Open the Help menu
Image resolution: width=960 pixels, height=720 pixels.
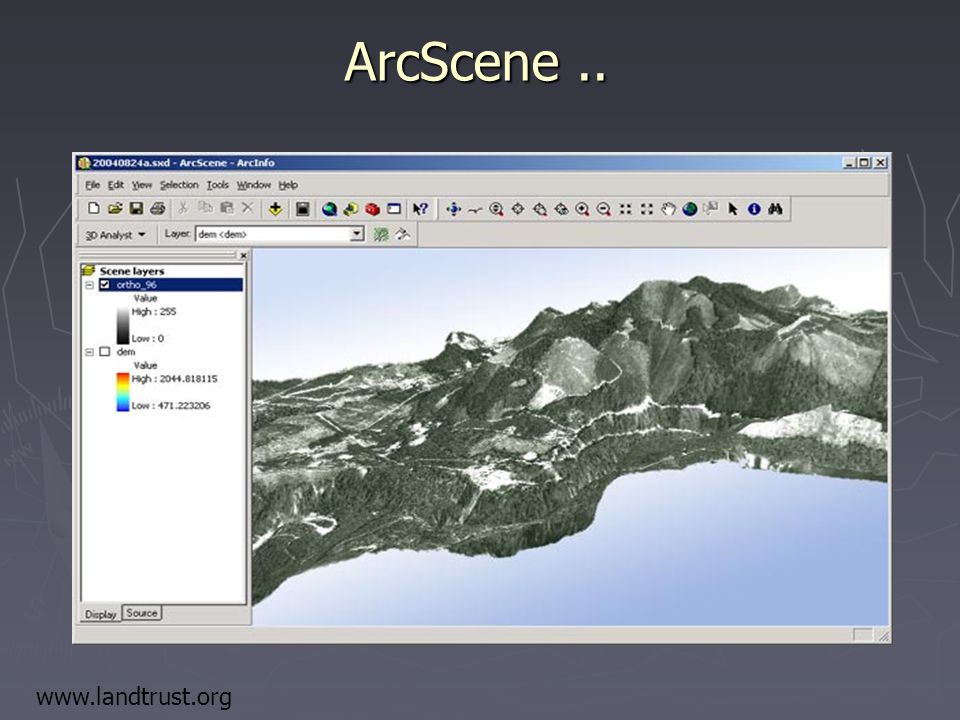[288, 185]
